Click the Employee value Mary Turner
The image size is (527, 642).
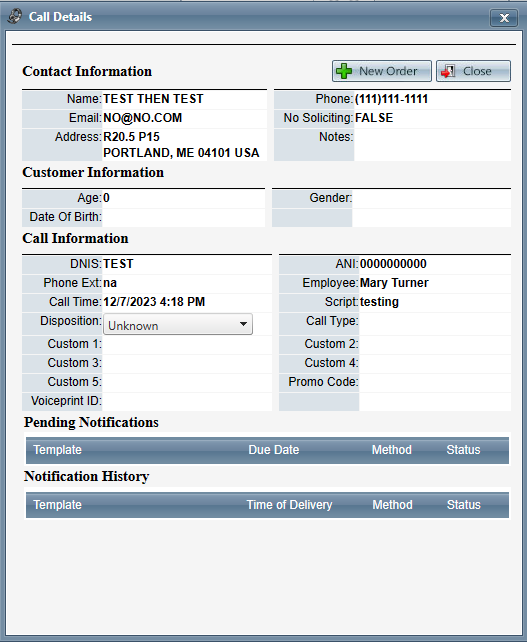394,283
